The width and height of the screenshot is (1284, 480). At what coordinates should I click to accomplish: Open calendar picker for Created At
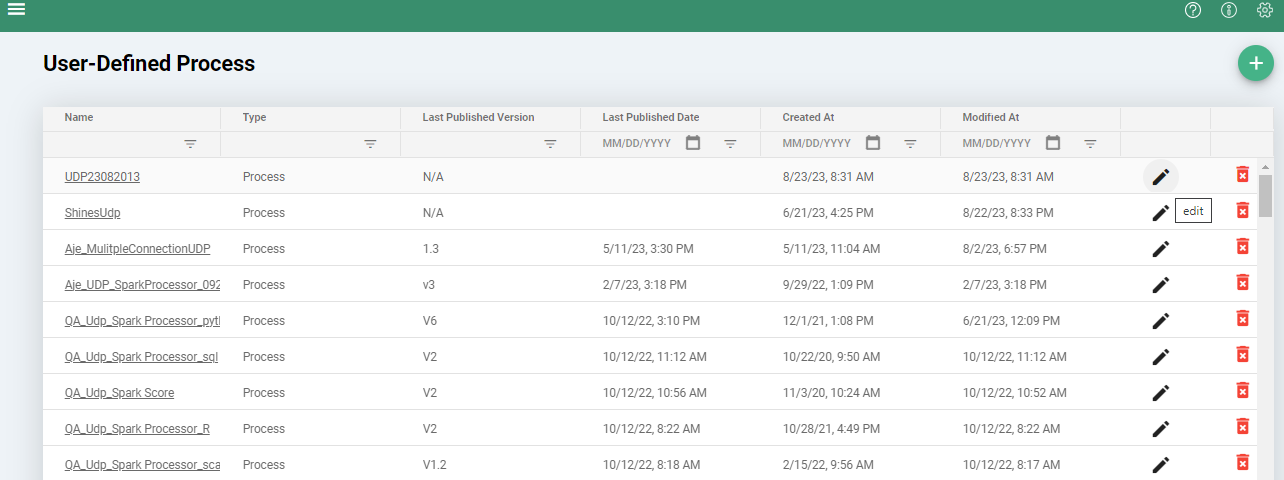click(x=873, y=143)
